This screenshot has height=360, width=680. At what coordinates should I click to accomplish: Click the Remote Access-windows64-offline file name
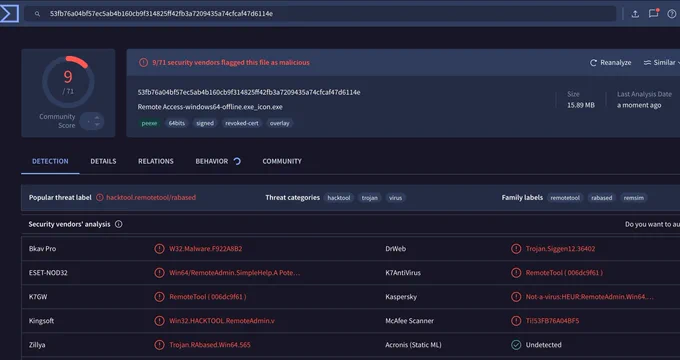coord(210,107)
